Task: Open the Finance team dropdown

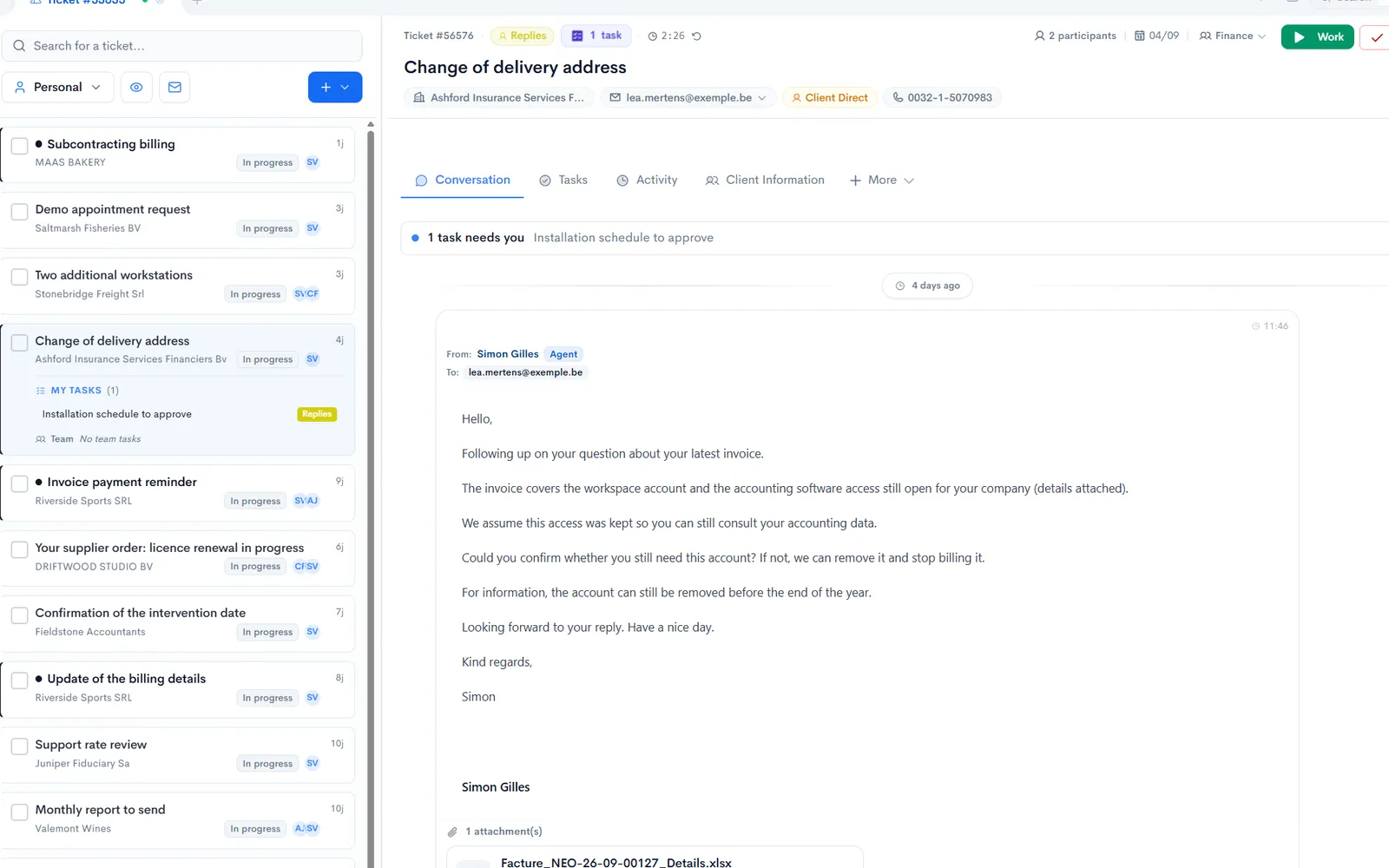Action: coord(1233,36)
